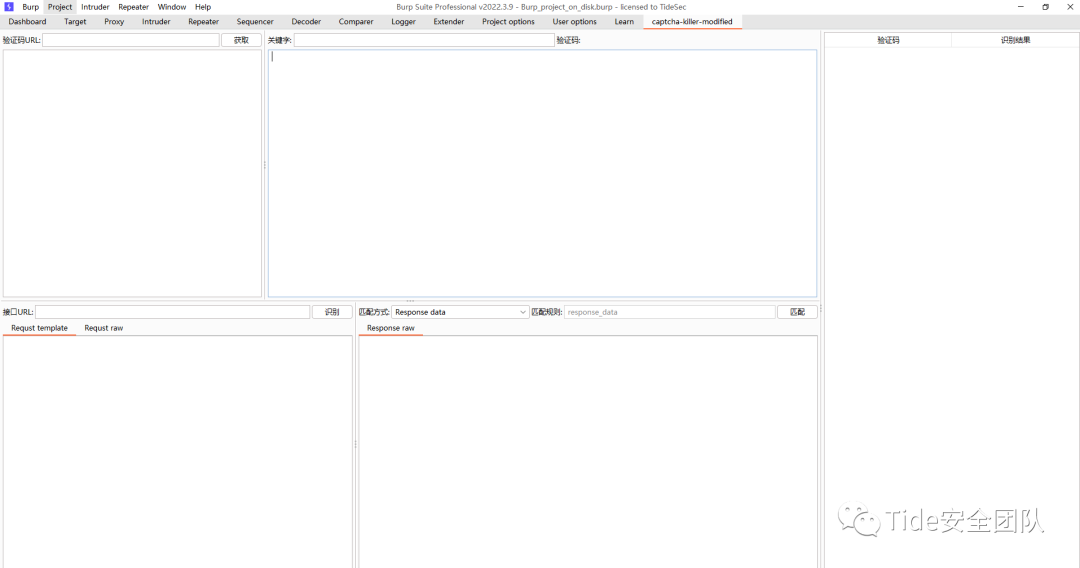
Task: Select the Requst template tab
Action: tap(39, 328)
